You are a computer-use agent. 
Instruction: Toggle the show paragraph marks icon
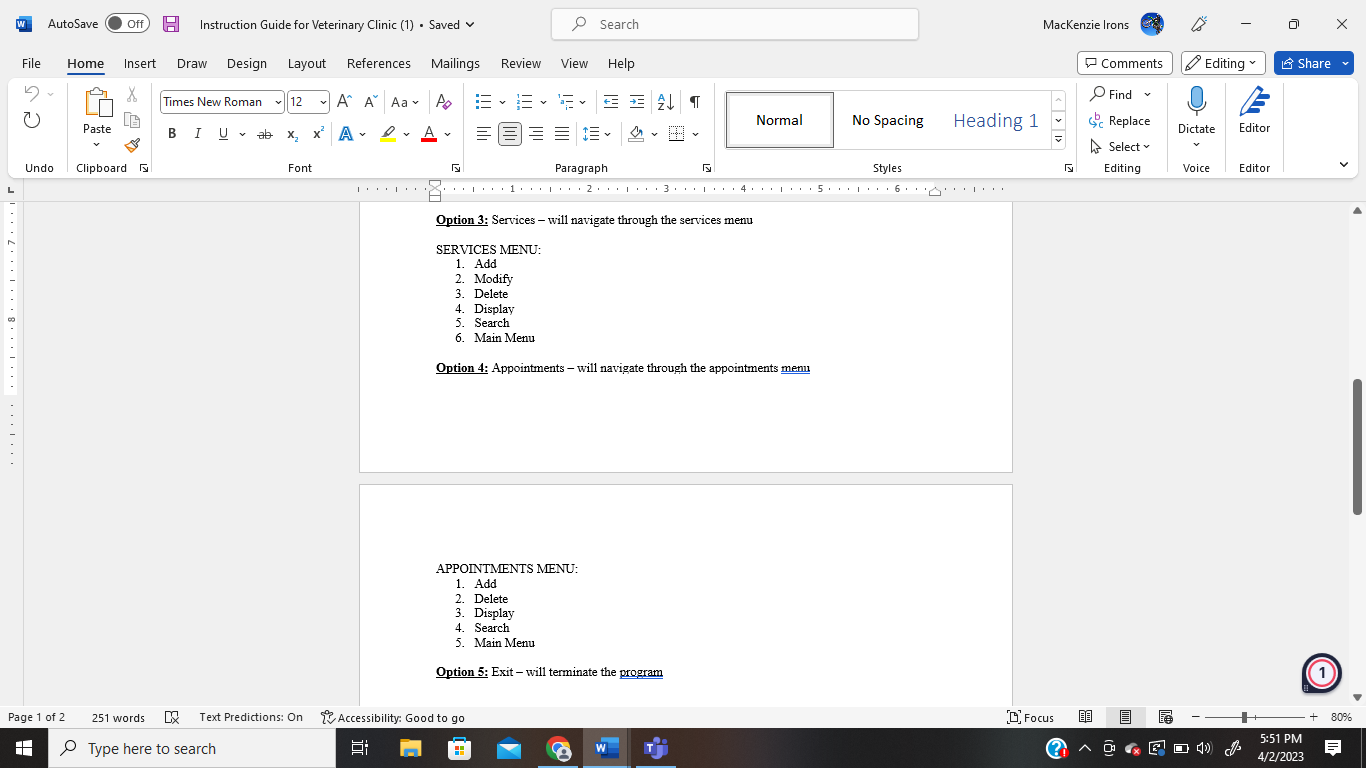[694, 101]
